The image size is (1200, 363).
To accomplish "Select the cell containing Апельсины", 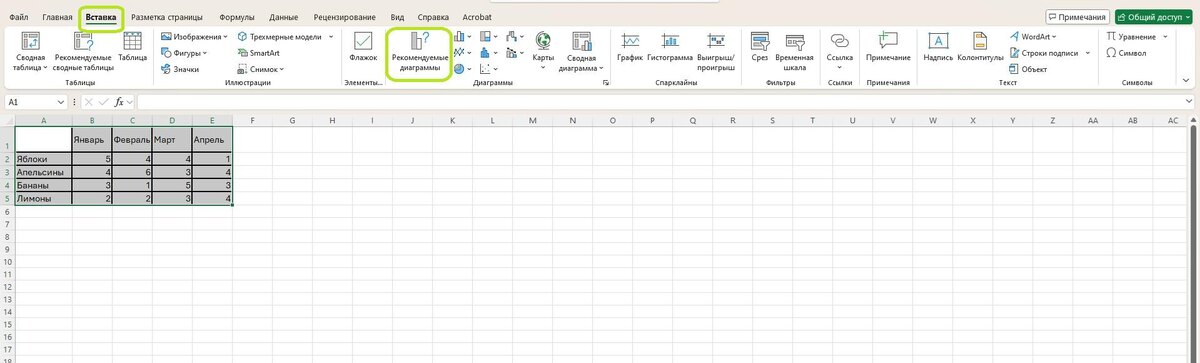I will click(x=43, y=172).
